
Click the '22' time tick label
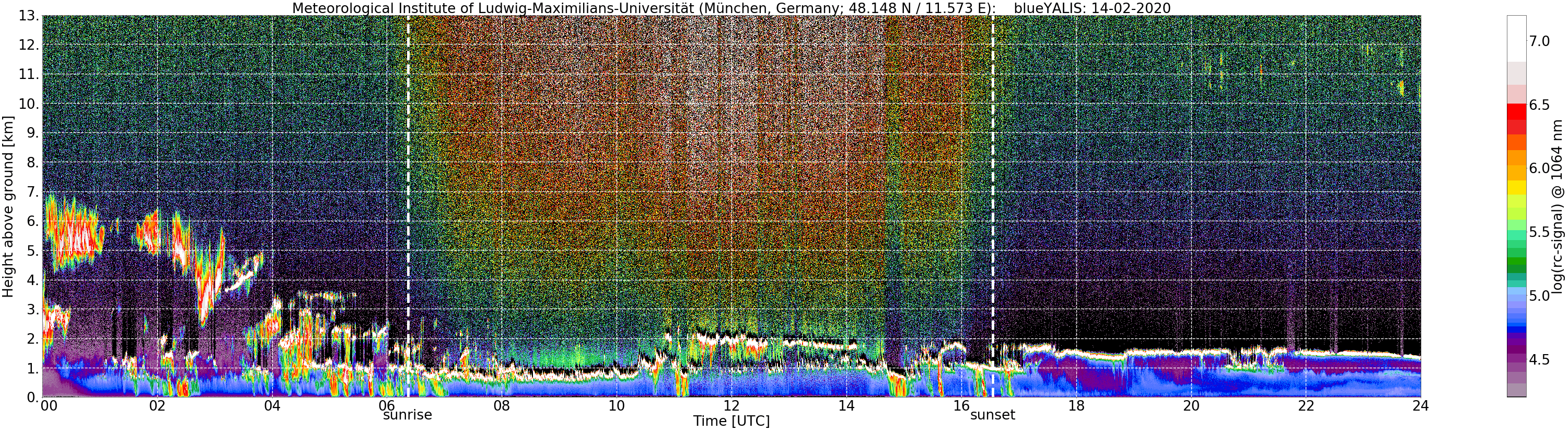[1305, 405]
